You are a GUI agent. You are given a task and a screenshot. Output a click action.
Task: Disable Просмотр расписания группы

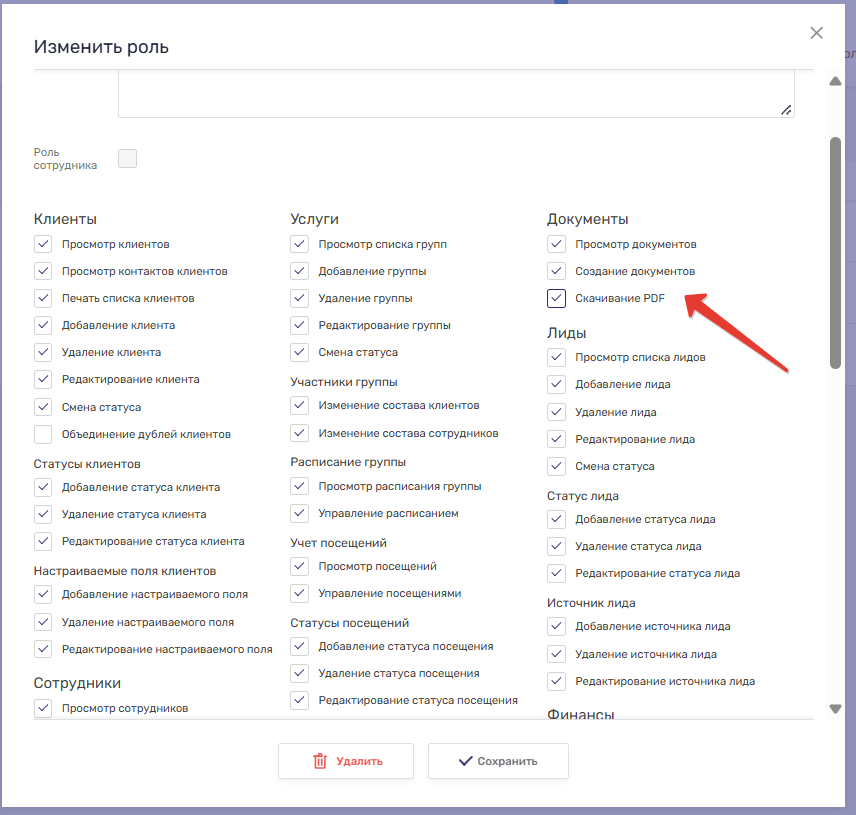[300, 486]
